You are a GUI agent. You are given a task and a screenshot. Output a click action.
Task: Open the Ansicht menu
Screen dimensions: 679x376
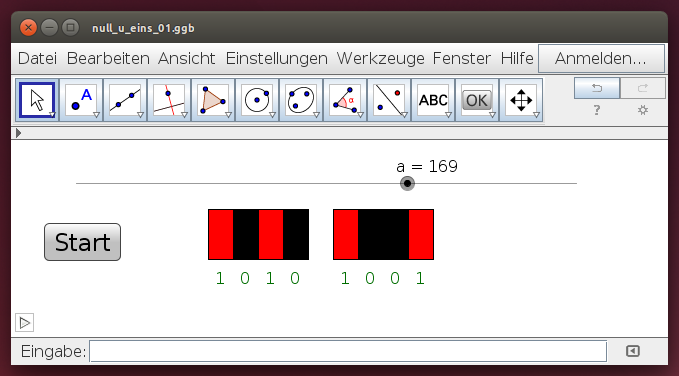coord(187,58)
